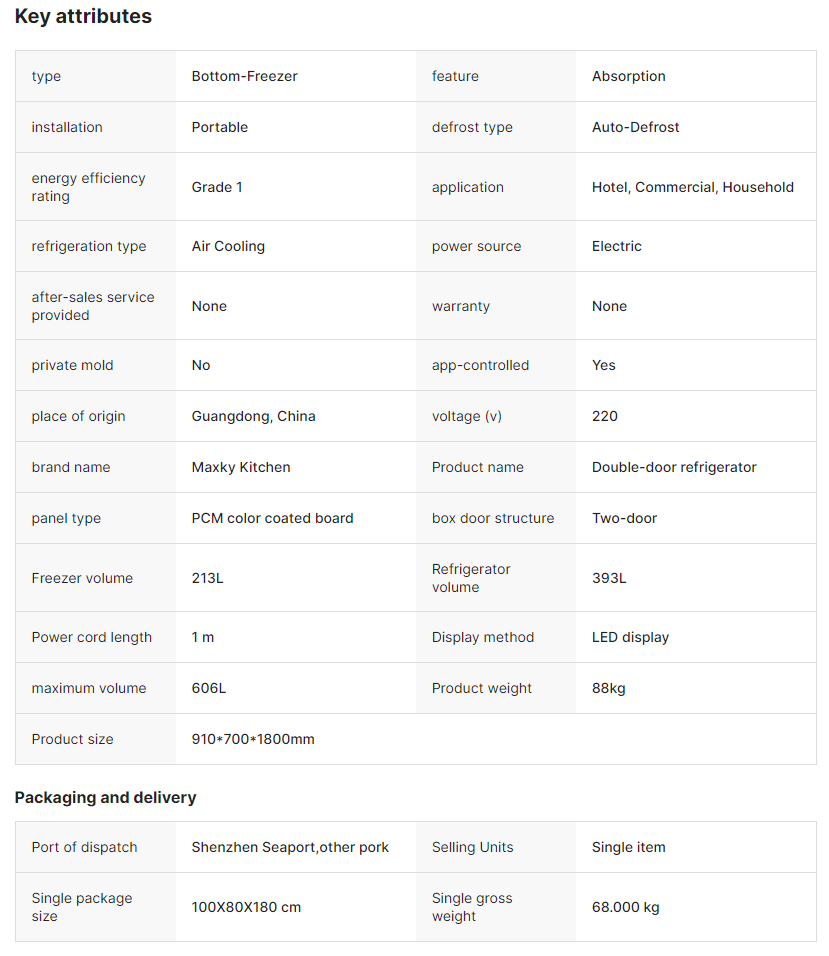Click the 393L refrigerator volume value
The width and height of the screenshot is (829, 956).
click(609, 578)
